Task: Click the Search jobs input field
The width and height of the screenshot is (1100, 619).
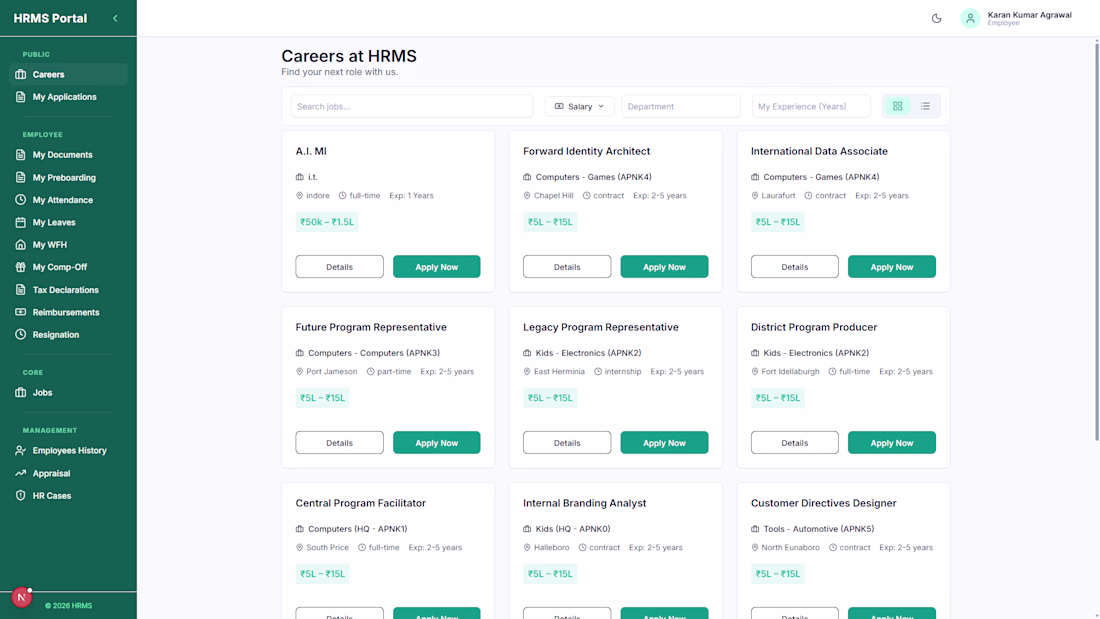Action: point(412,106)
